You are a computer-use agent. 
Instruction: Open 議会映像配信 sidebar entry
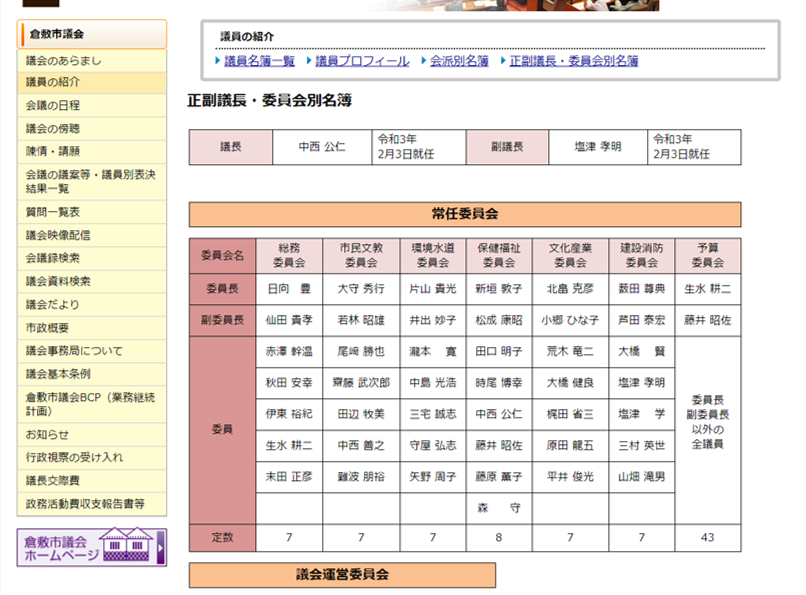(92, 235)
